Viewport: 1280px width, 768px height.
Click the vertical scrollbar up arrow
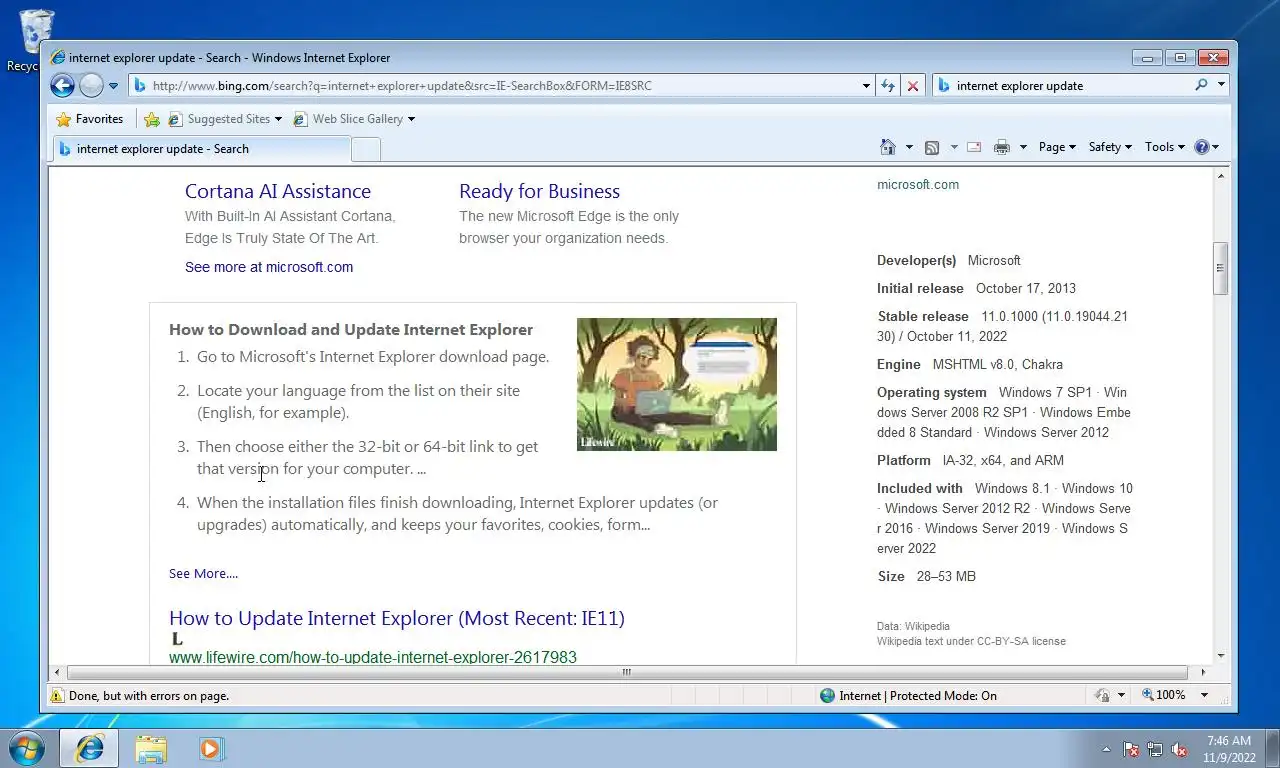pyautogui.click(x=1220, y=176)
